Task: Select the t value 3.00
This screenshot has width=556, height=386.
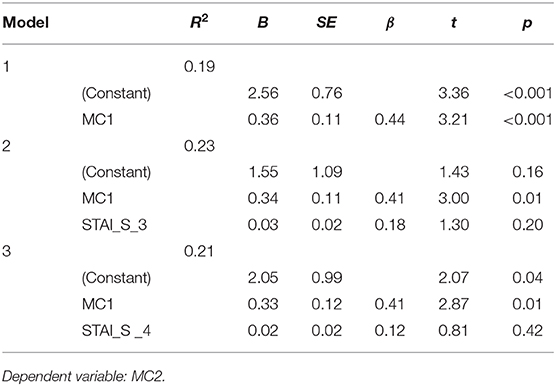Action: coord(454,198)
